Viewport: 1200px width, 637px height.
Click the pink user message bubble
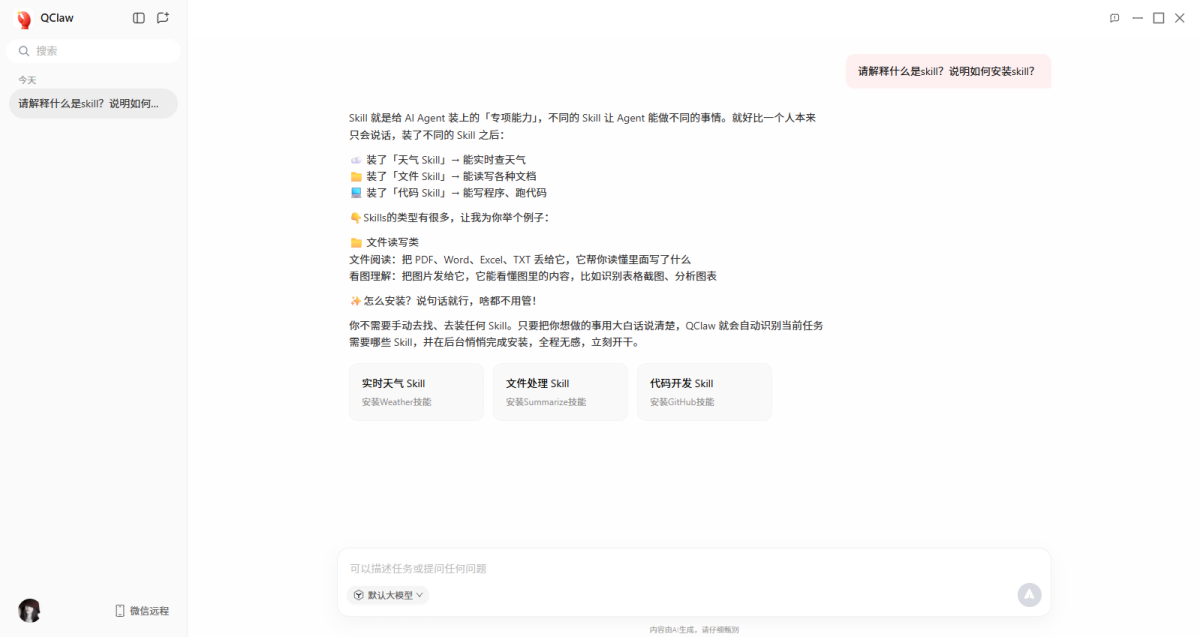pos(947,71)
